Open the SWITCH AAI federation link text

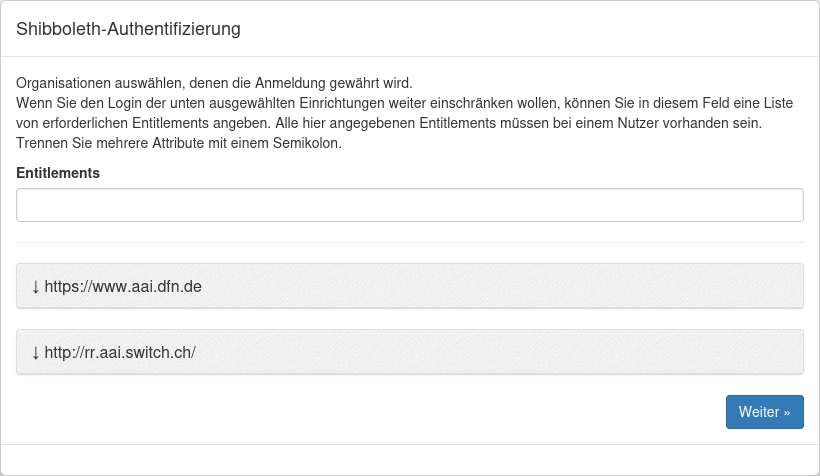pos(120,353)
